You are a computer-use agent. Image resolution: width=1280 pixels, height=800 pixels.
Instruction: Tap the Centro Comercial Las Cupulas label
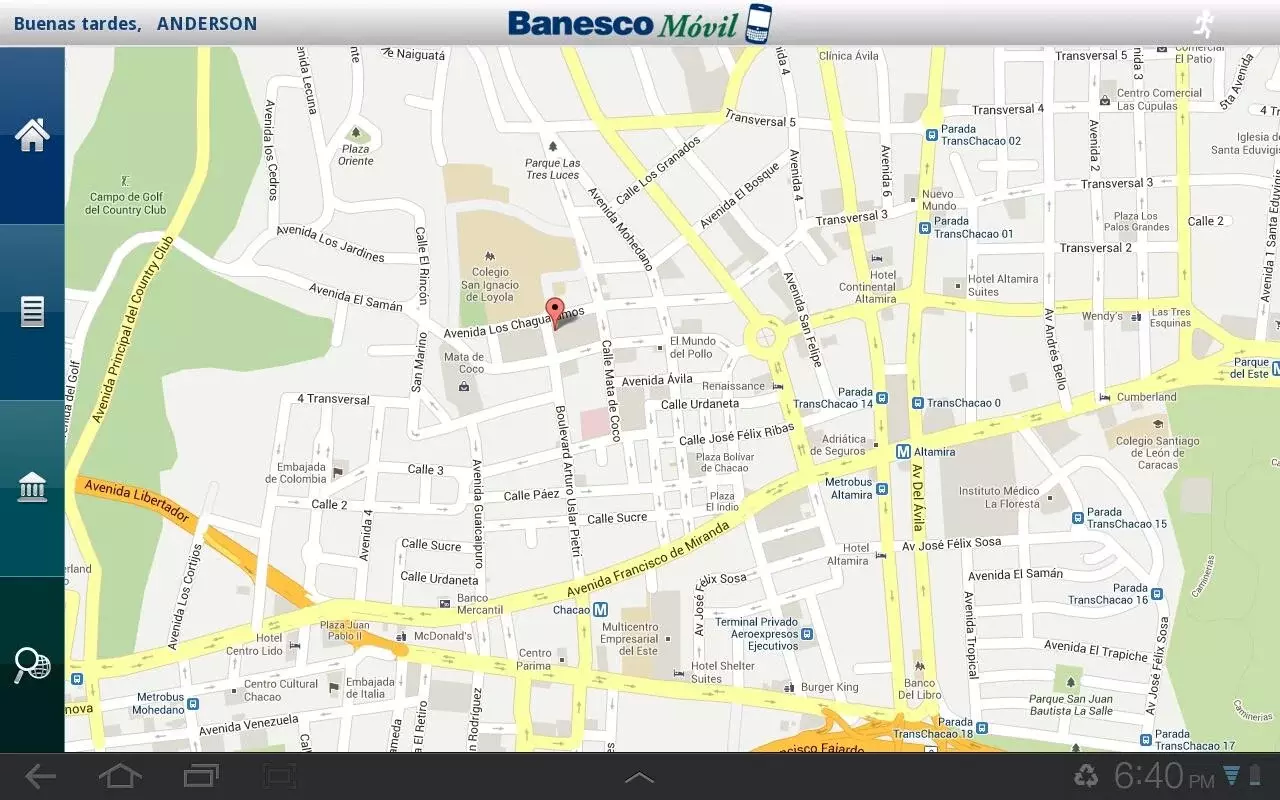pos(1159,99)
